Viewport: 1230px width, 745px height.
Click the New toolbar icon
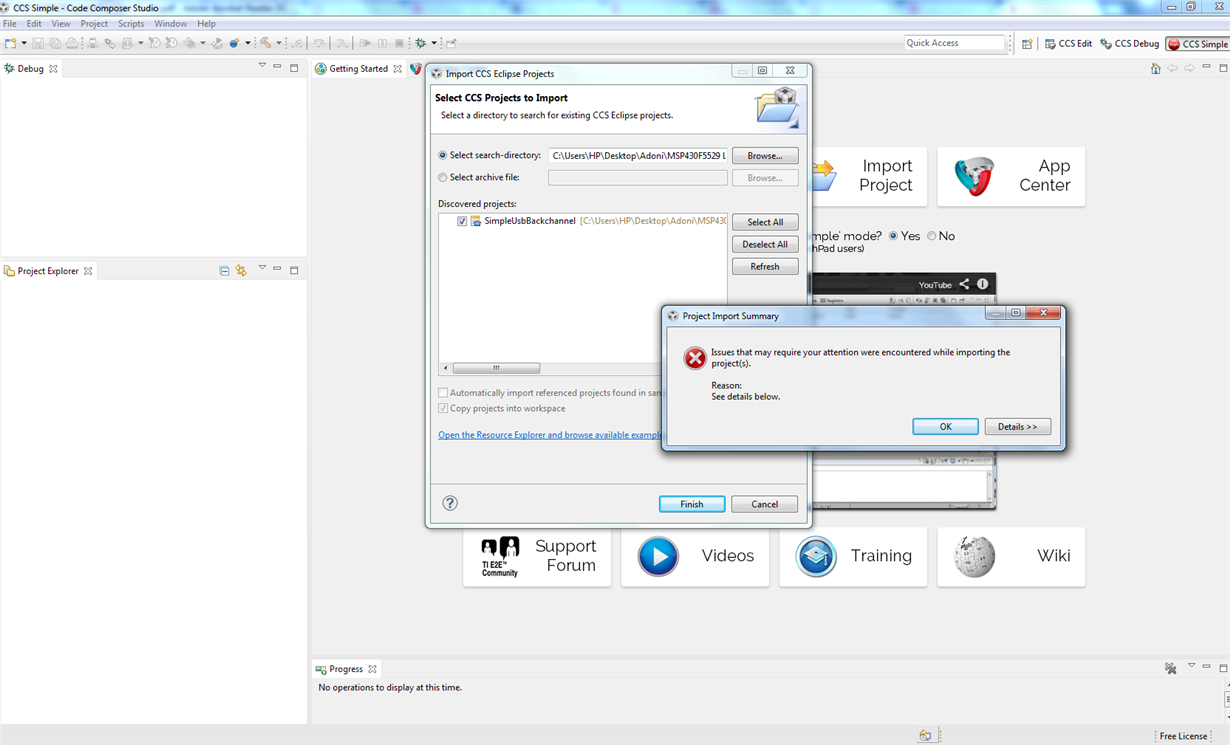(x=10, y=43)
